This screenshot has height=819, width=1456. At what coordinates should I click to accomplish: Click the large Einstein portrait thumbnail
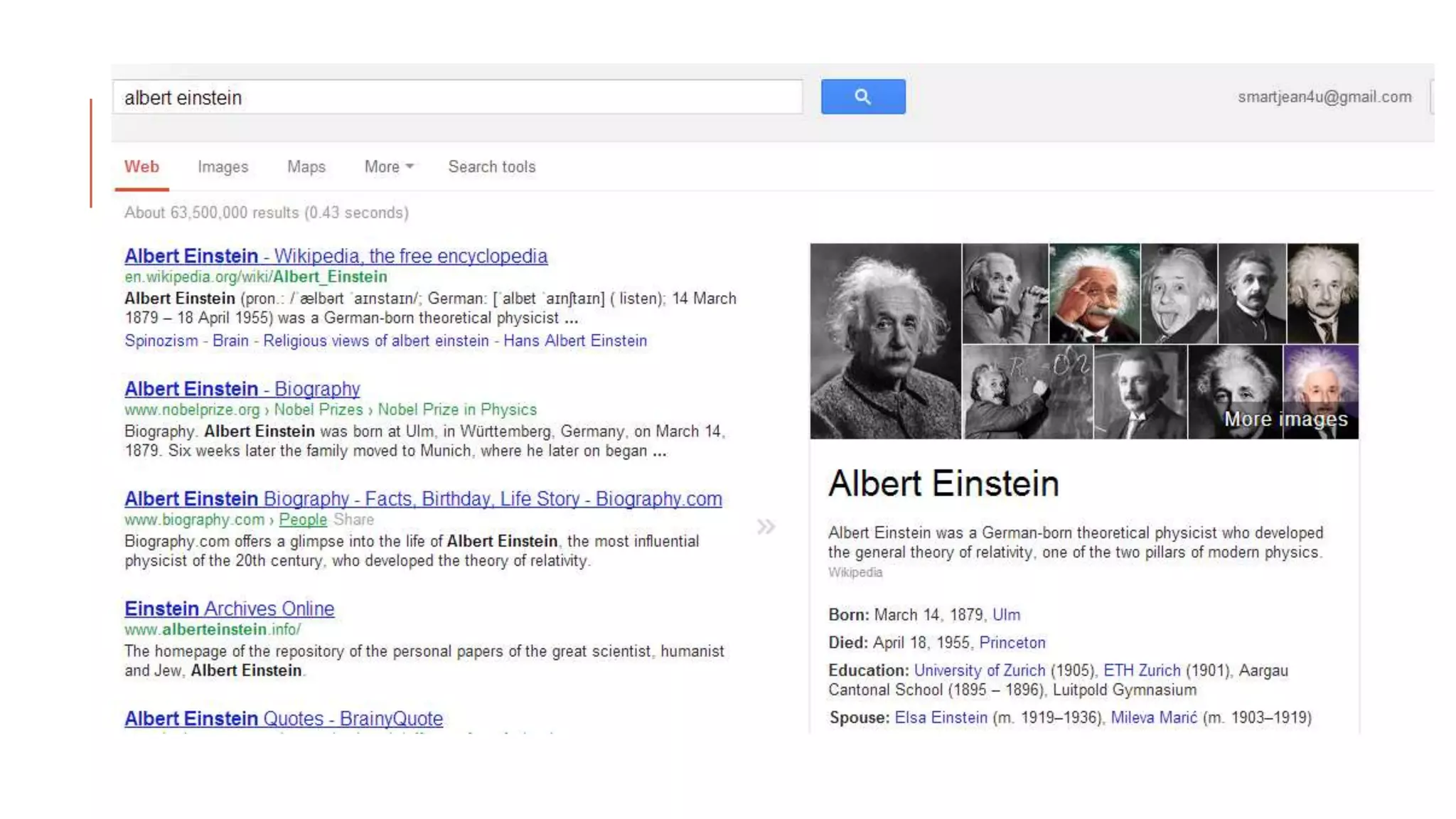[x=885, y=341]
